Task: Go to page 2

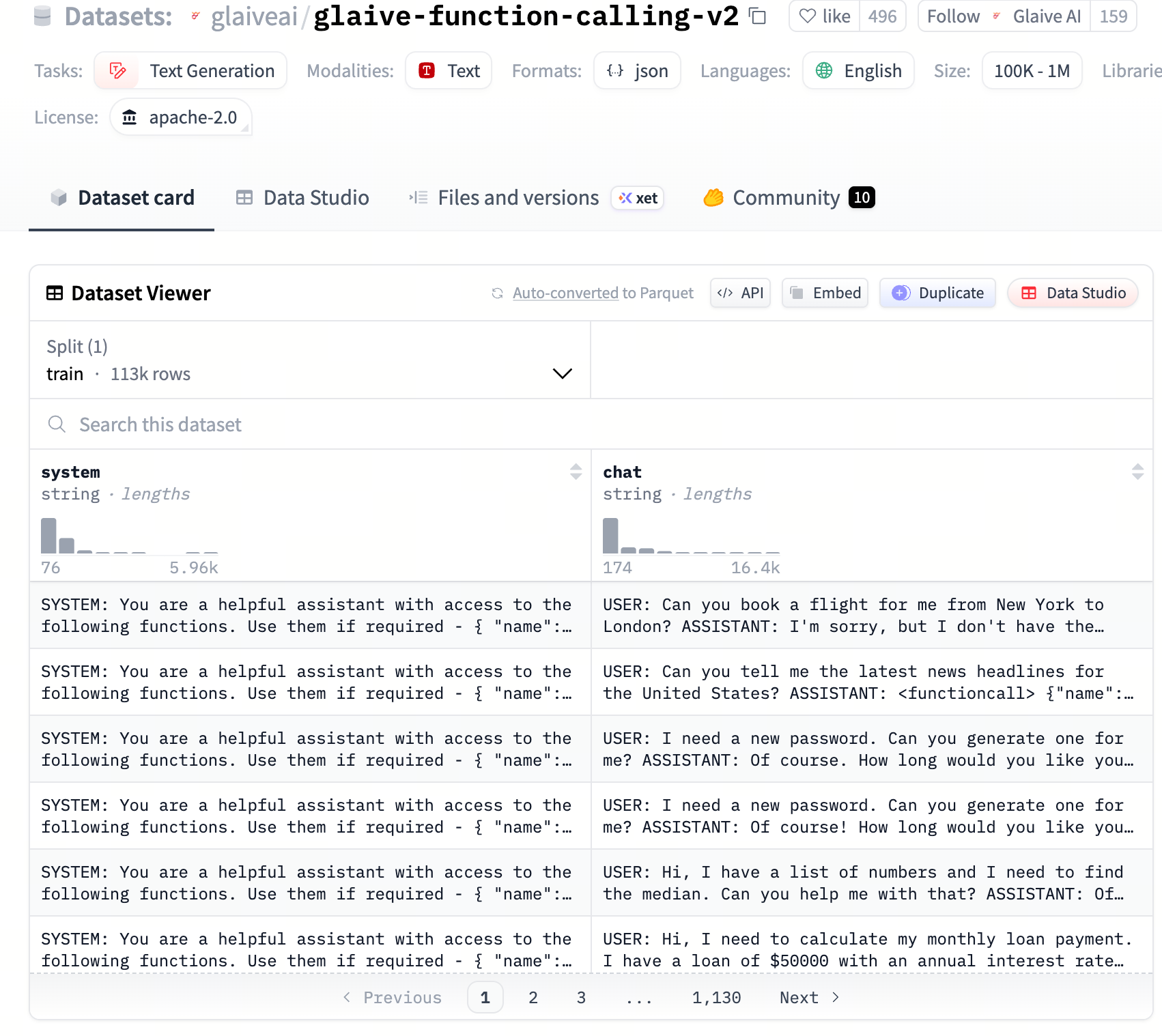Action: 533,998
